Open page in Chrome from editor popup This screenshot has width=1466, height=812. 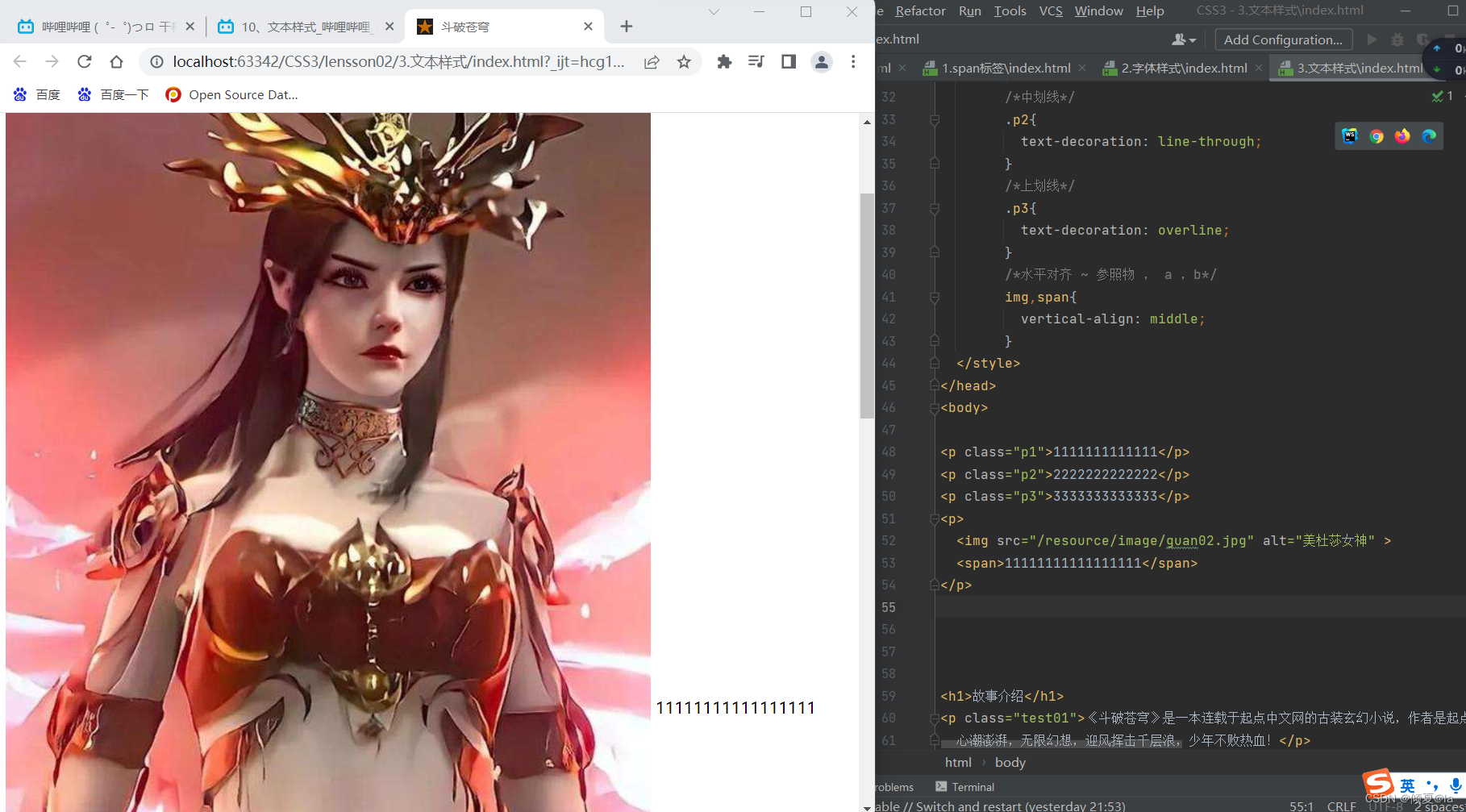1376,135
